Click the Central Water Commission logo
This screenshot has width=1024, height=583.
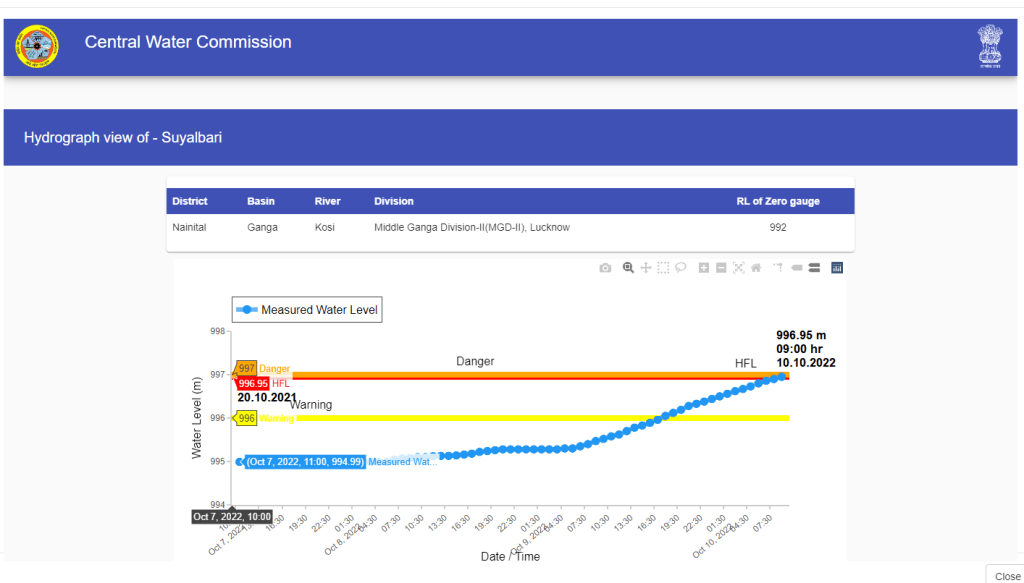(x=37, y=44)
